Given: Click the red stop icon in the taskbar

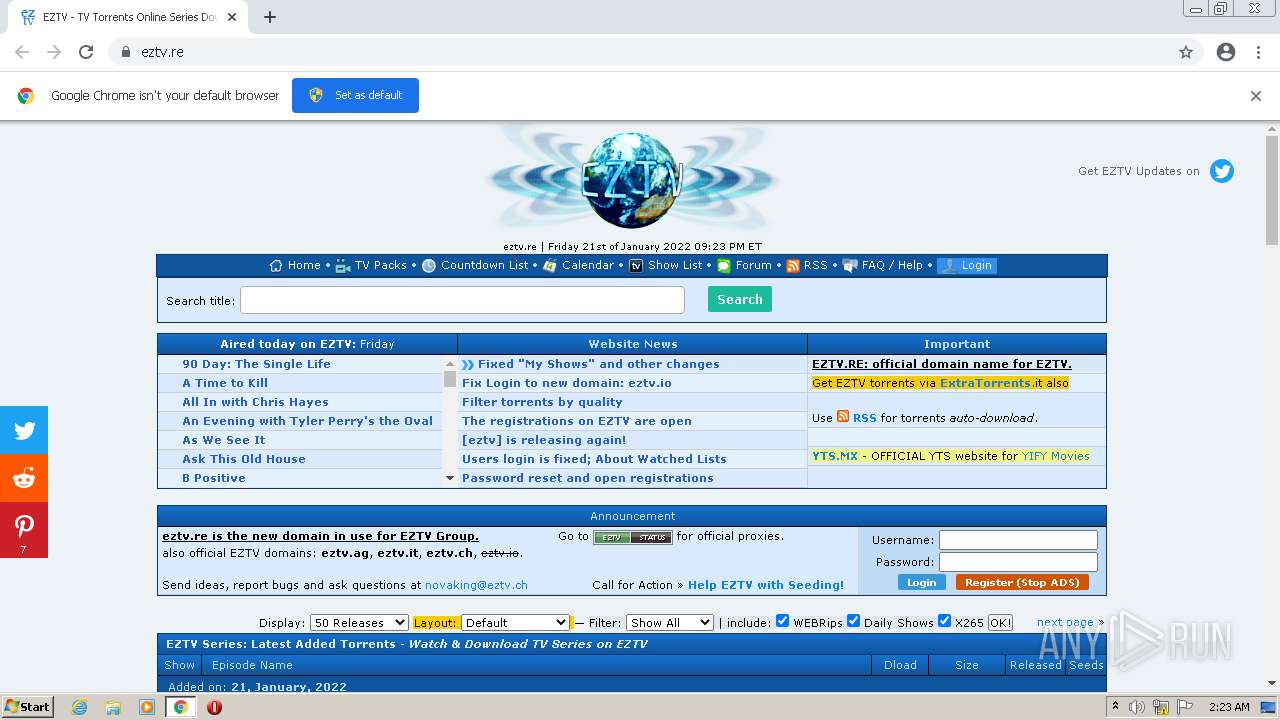Looking at the screenshot, I should coord(214,707).
